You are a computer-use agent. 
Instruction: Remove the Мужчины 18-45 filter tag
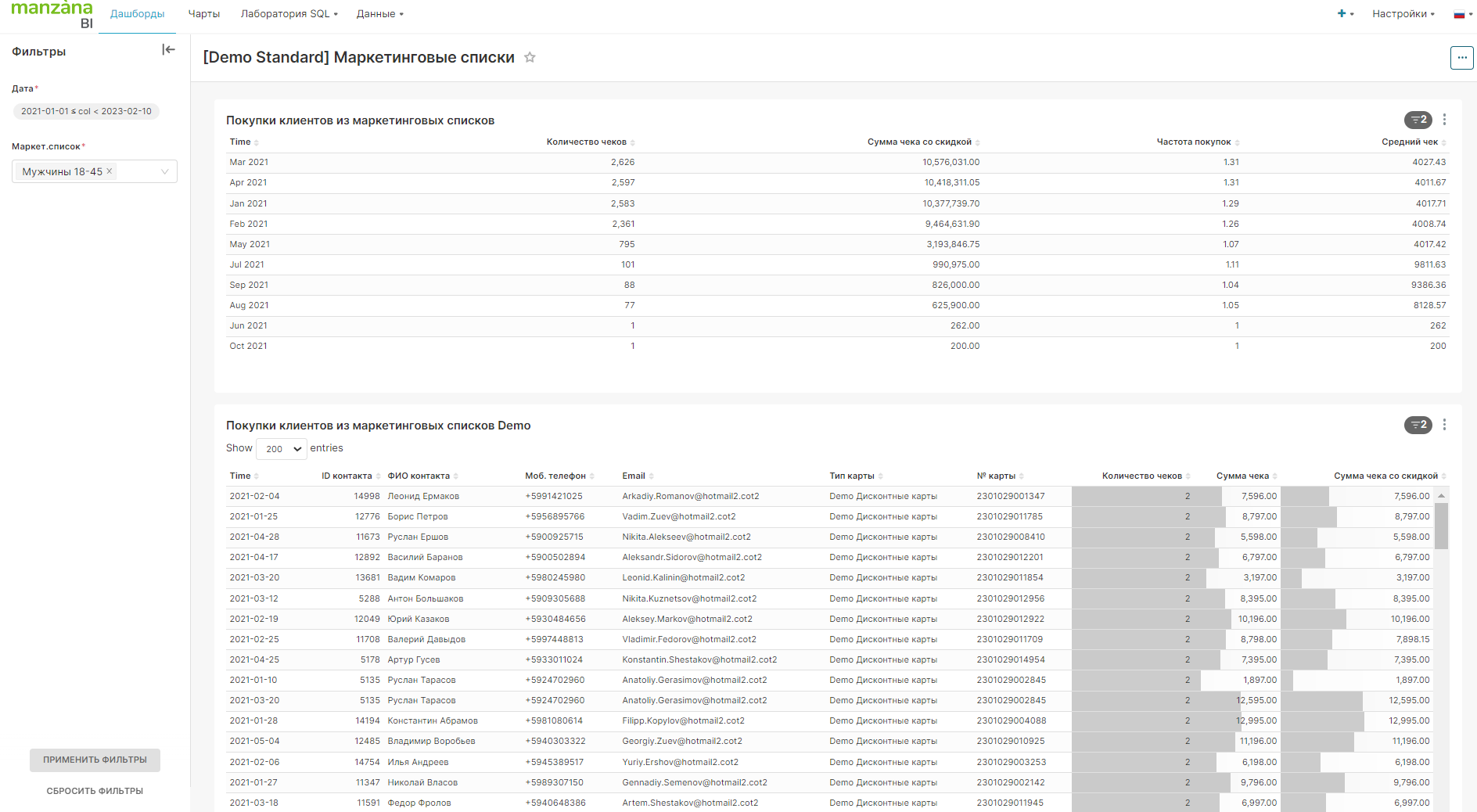click(110, 171)
